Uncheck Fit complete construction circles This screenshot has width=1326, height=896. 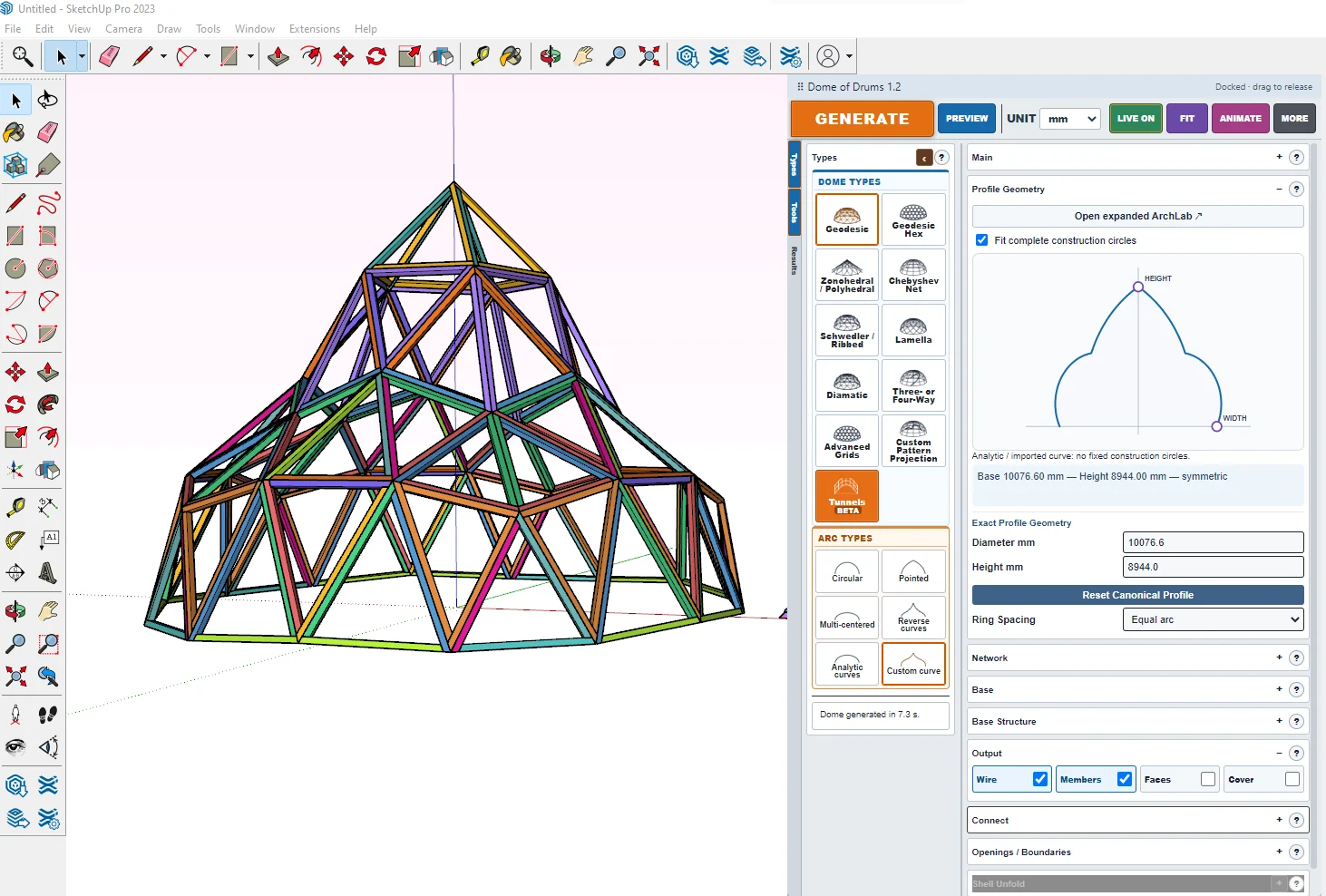pyautogui.click(x=981, y=240)
